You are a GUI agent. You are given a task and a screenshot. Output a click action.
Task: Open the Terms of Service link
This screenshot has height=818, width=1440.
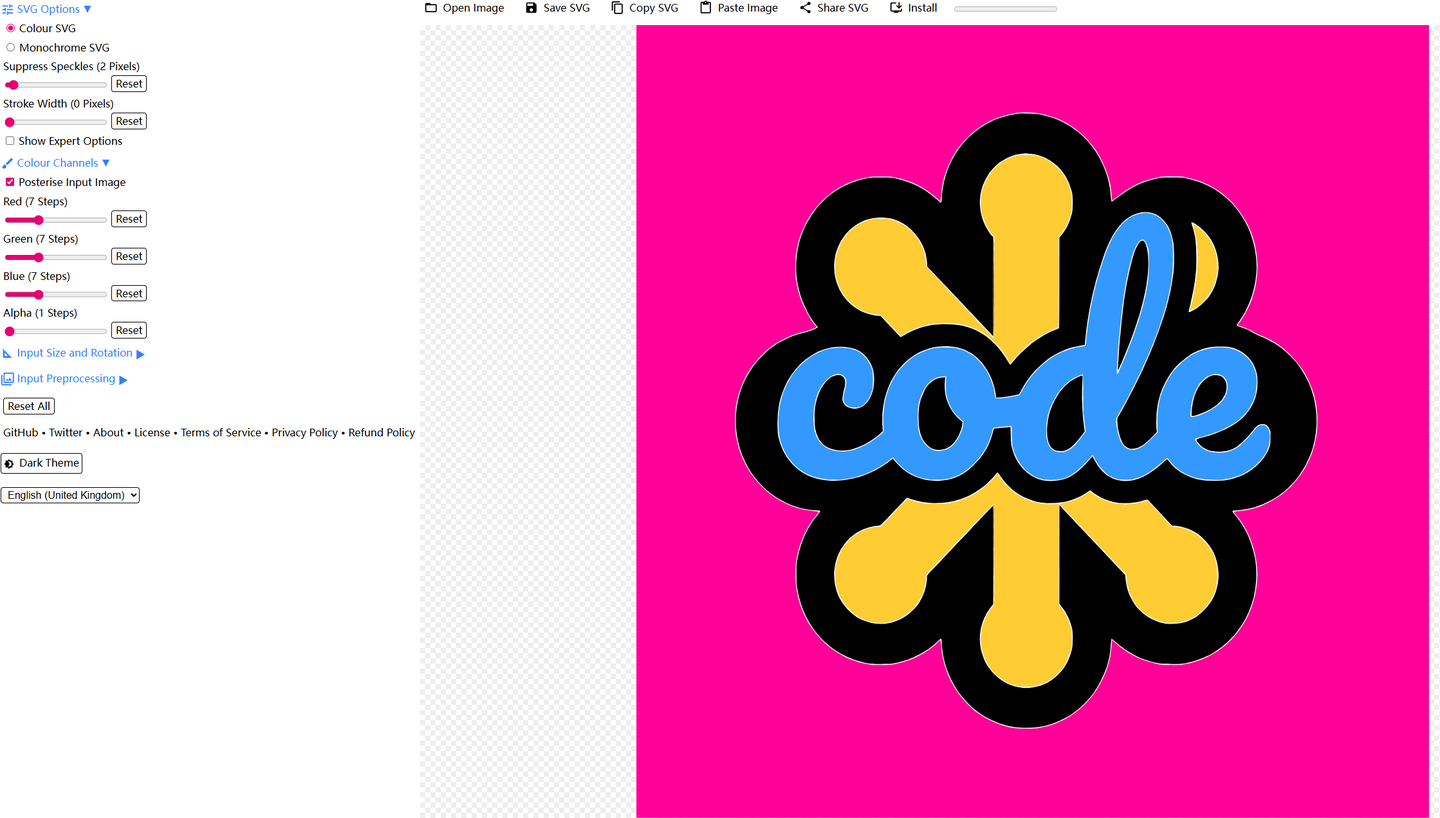coord(221,433)
